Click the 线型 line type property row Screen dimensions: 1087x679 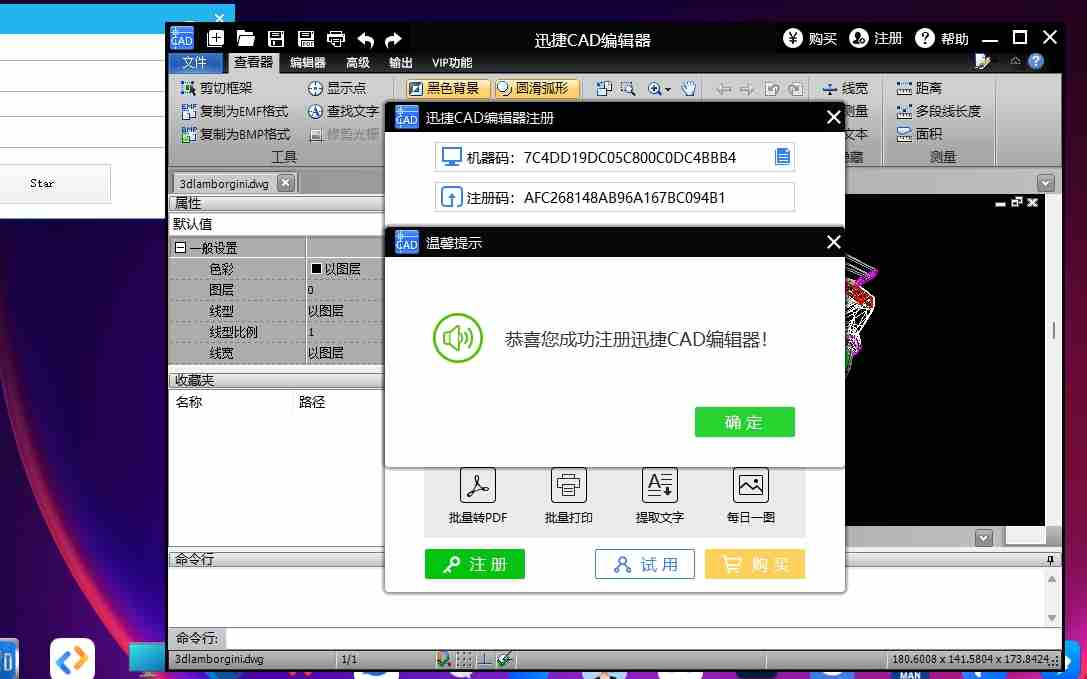(x=276, y=311)
